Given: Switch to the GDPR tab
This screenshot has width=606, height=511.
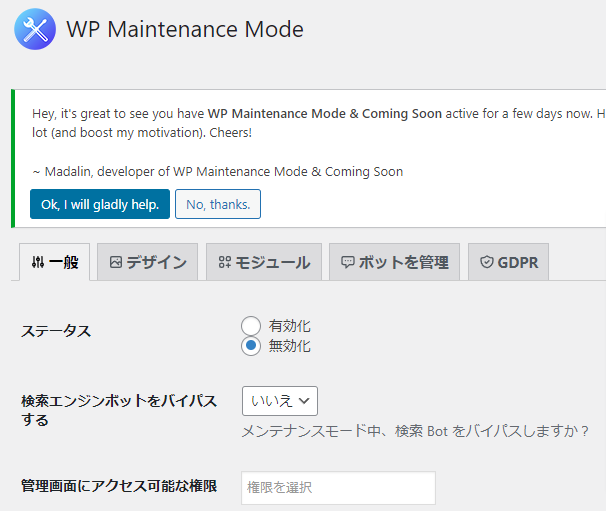Looking at the screenshot, I should click(508, 263).
